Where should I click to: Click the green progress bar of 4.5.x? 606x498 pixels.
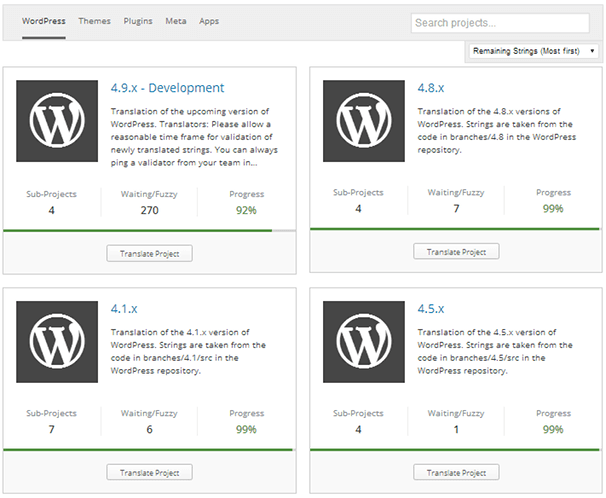pyautogui.click(x=456, y=450)
